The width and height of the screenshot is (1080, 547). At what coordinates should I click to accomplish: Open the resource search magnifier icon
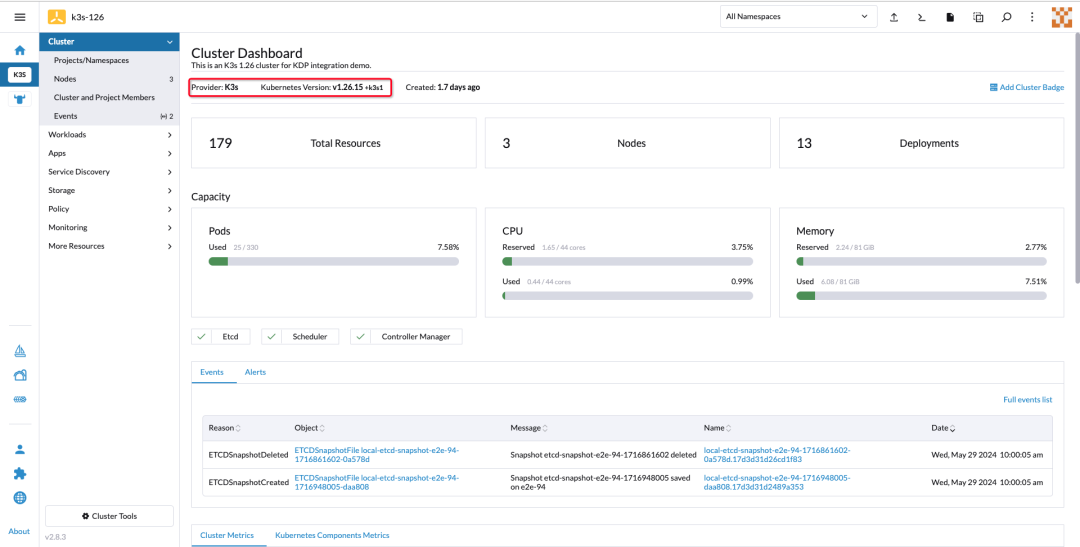click(x=1006, y=17)
